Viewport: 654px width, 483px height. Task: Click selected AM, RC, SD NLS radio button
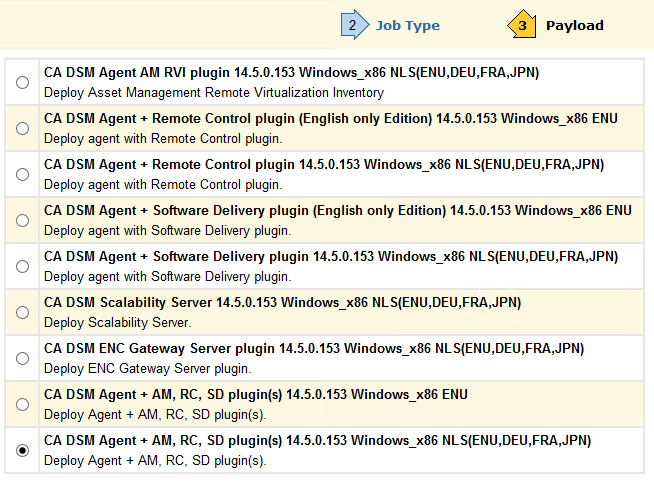click(23, 451)
